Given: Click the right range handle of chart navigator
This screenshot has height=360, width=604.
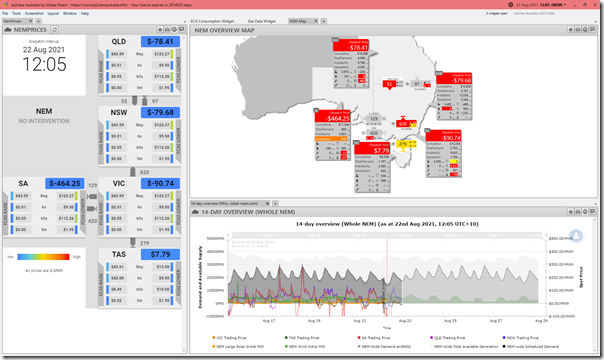Looking at the screenshot, I should click(x=545, y=235).
